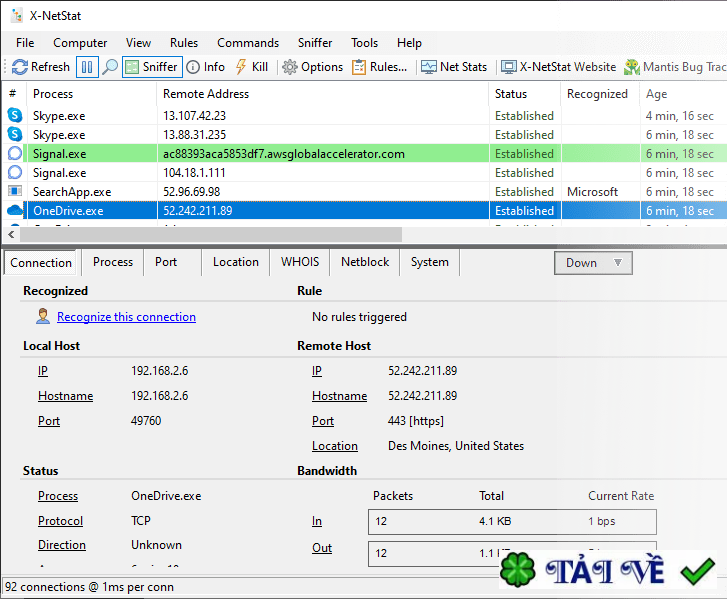The height and width of the screenshot is (599, 727).
Task: Toggle the Sniffer toolbar button
Action: coord(152,67)
